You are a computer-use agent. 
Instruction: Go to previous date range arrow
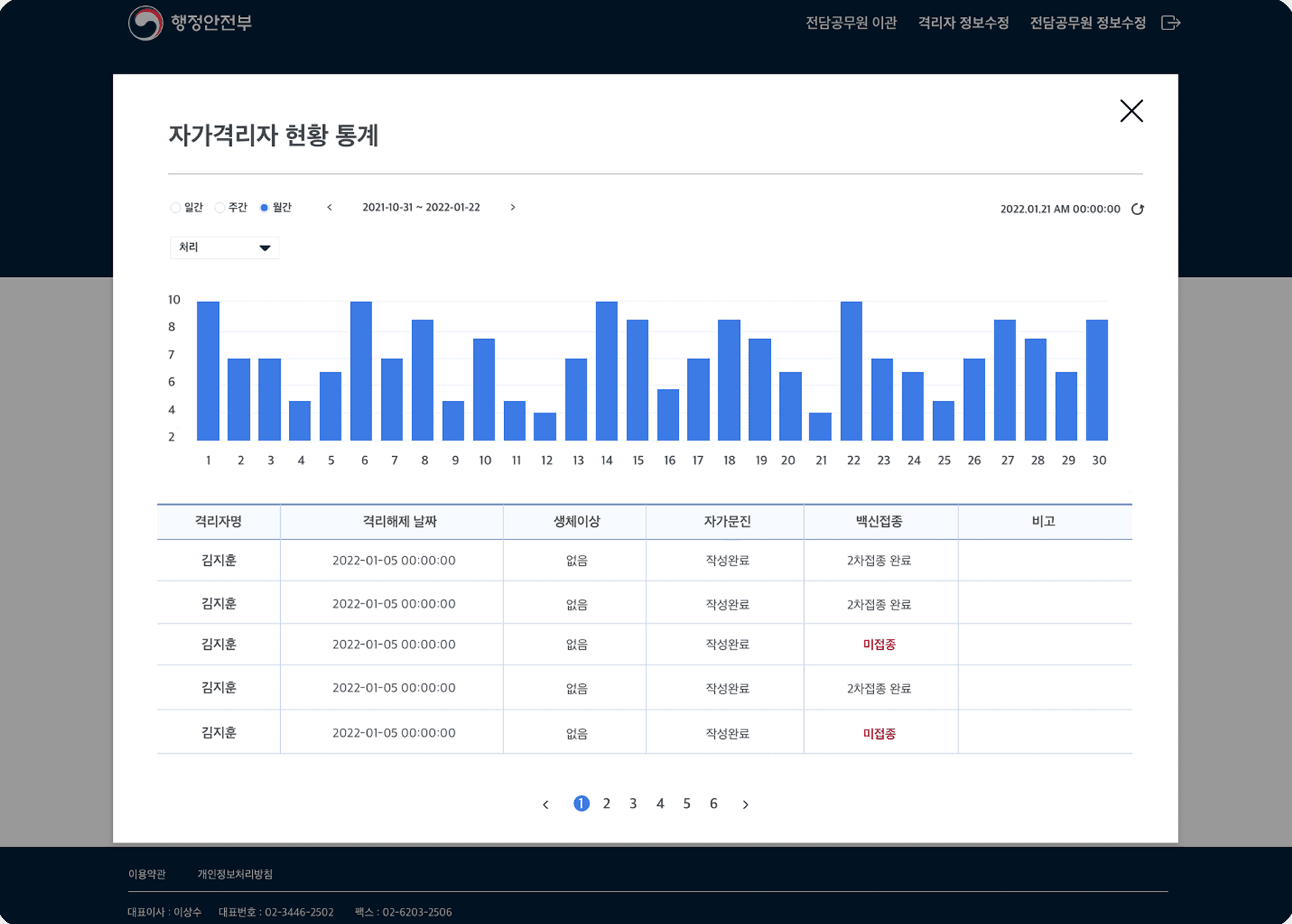[x=329, y=208]
